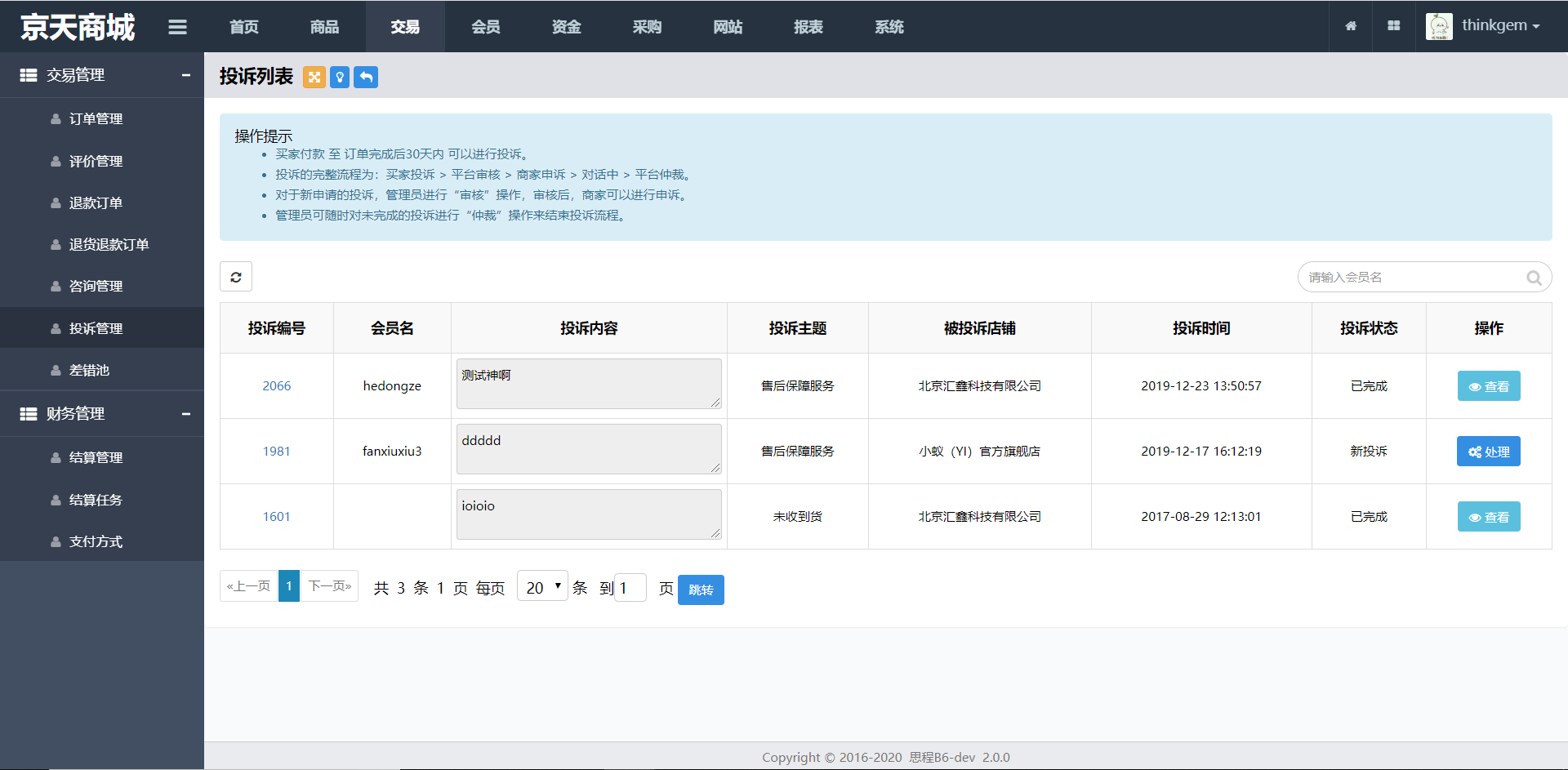1568x770 pixels.
Task: Open 订单管理 in the sidebar
Action: point(96,119)
